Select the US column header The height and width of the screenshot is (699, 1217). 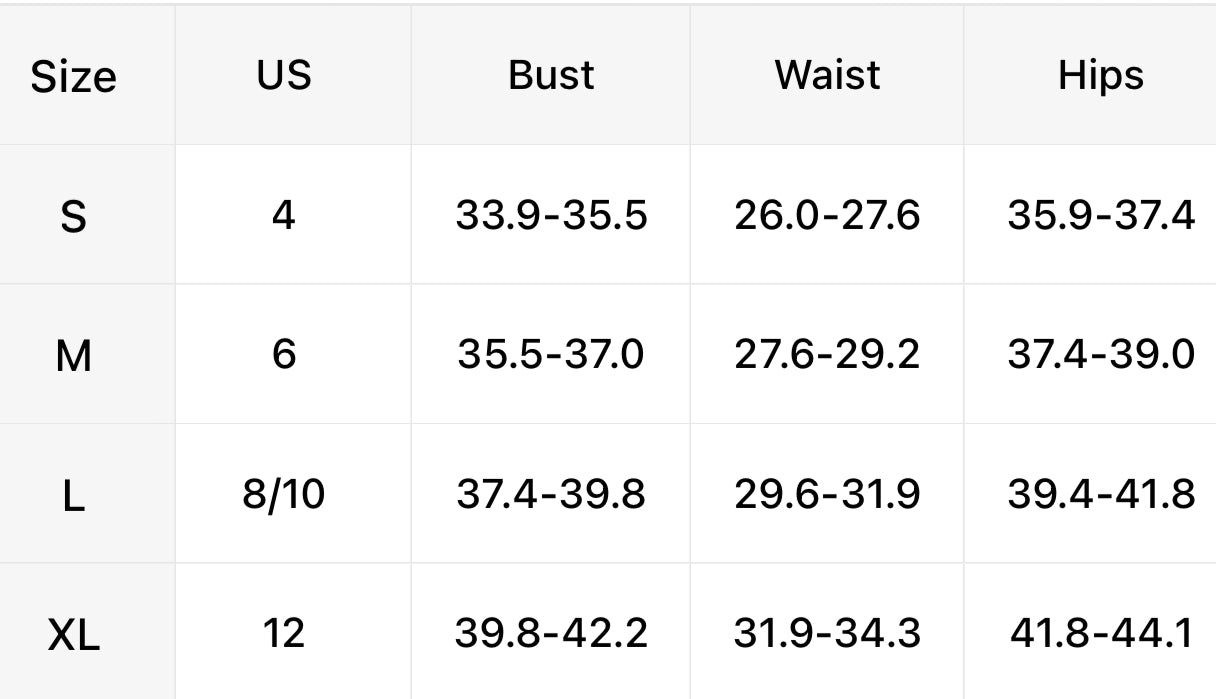click(x=284, y=75)
